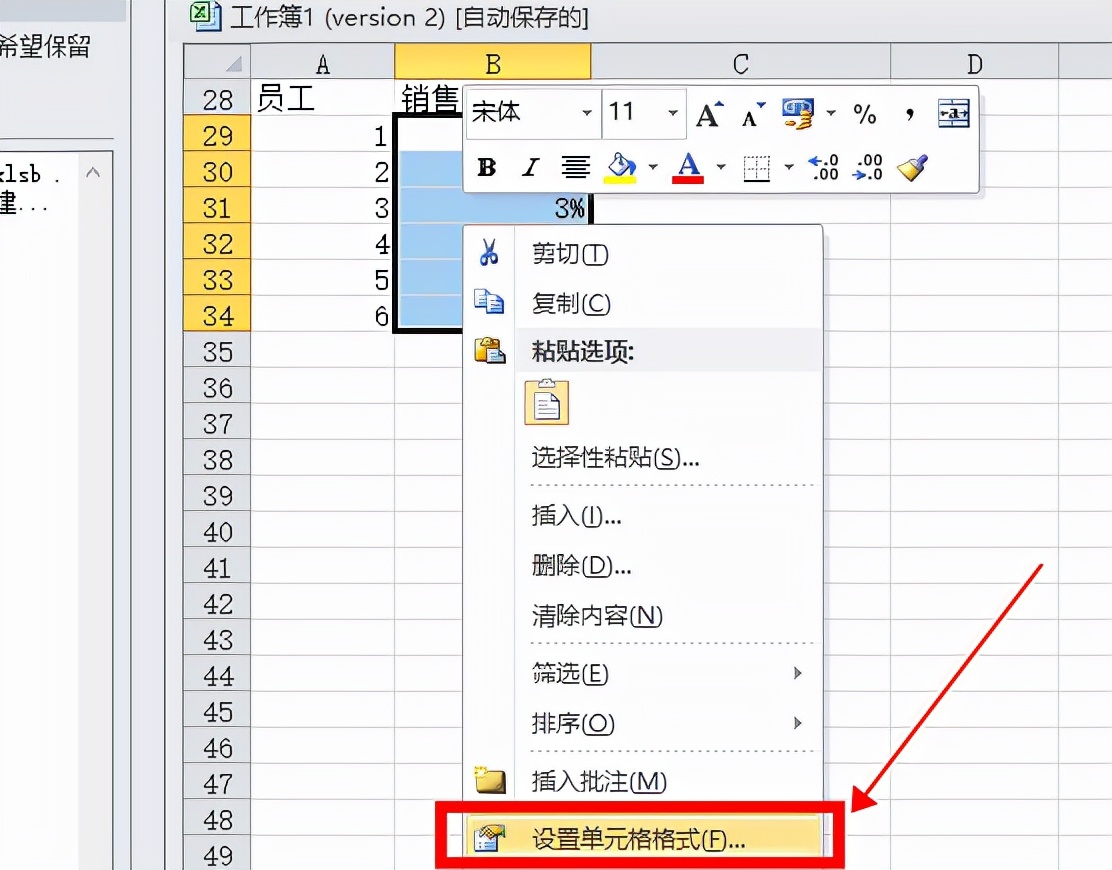The height and width of the screenshot is (870, 1112).
Task: Click the copy pages icon
Action: click(x=489, y=301)
